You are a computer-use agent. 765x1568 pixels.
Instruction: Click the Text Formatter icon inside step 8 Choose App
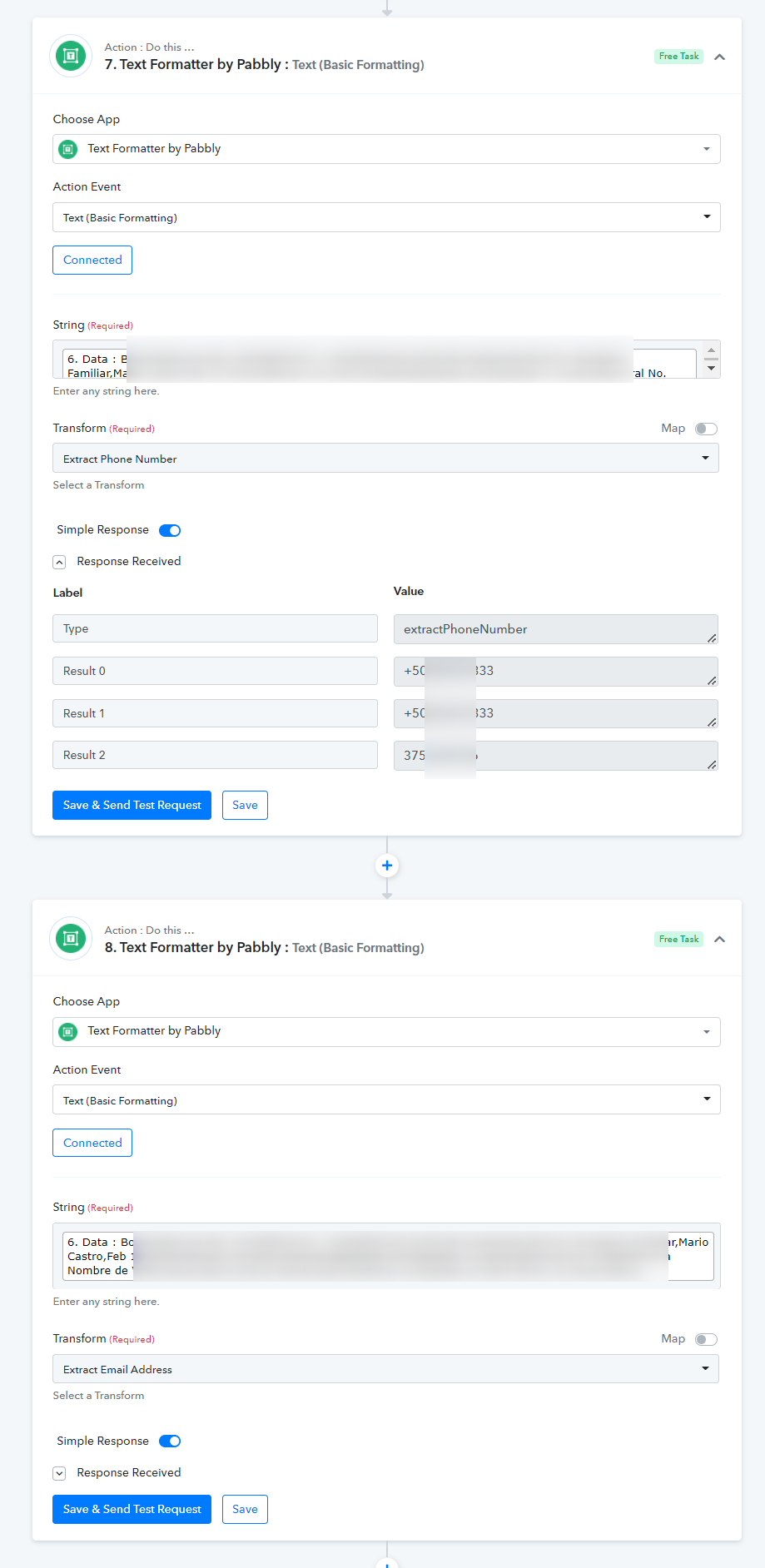68,1031
